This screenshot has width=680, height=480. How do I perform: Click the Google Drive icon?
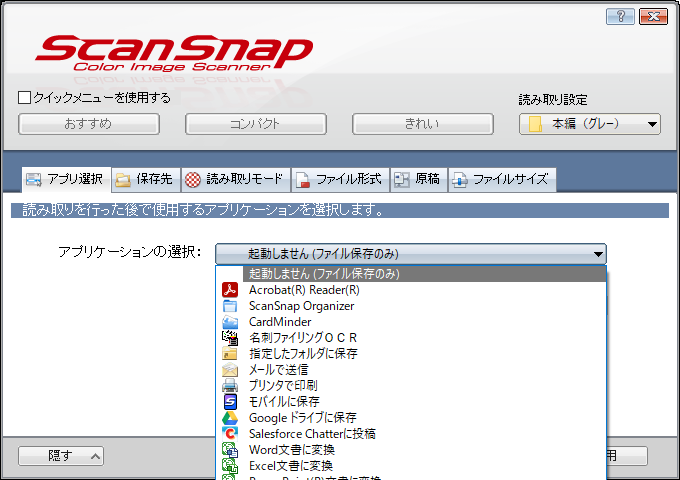click(x=230, y=418)
